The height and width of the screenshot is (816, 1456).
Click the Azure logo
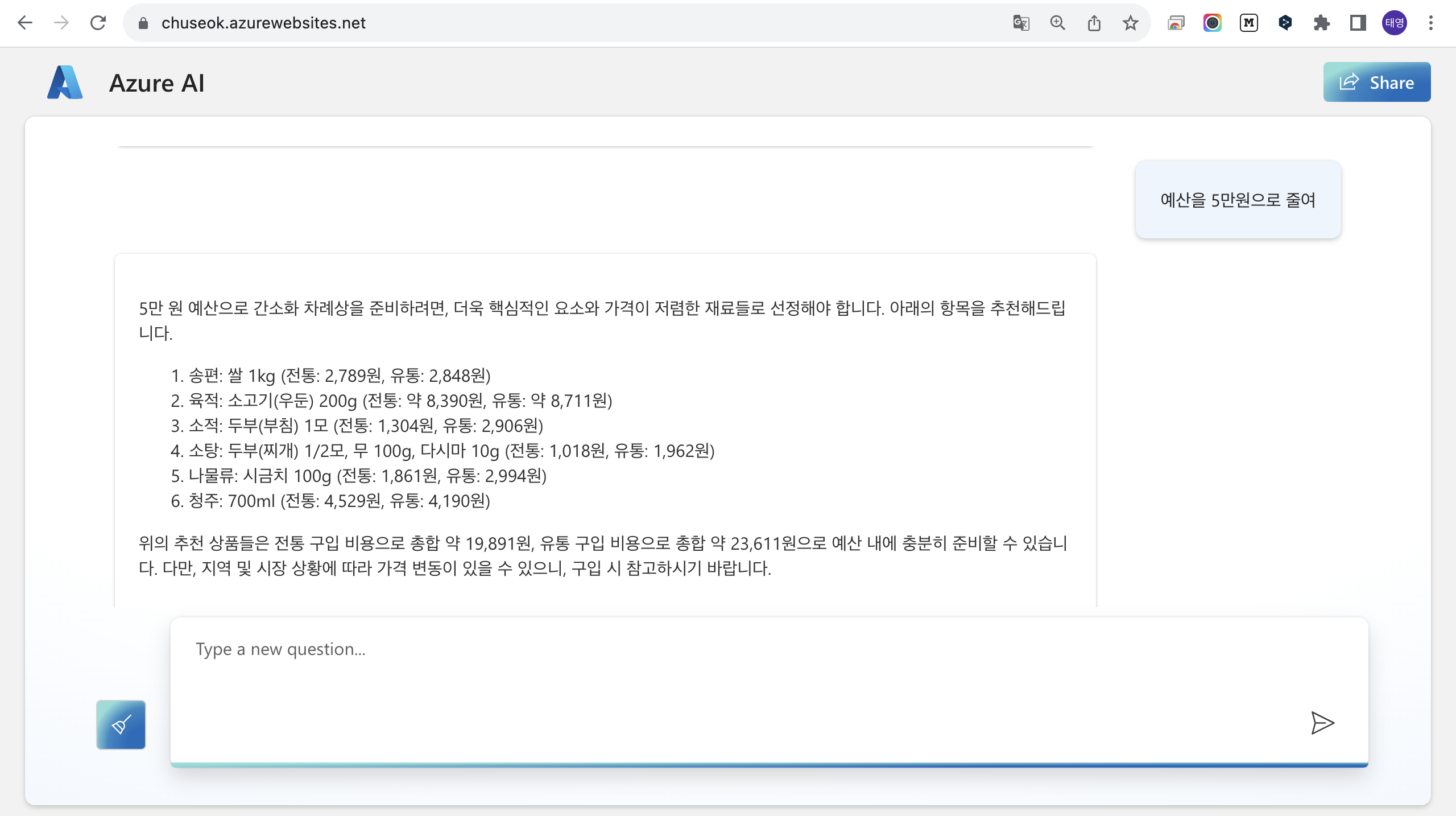point(65,83)
